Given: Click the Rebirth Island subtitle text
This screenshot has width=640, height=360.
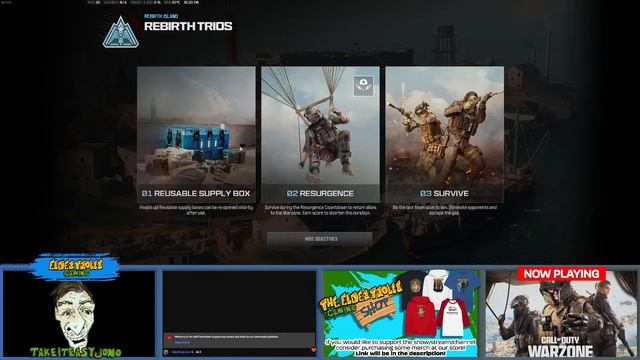Looking at the screenshot, I should tap(161, 16).
